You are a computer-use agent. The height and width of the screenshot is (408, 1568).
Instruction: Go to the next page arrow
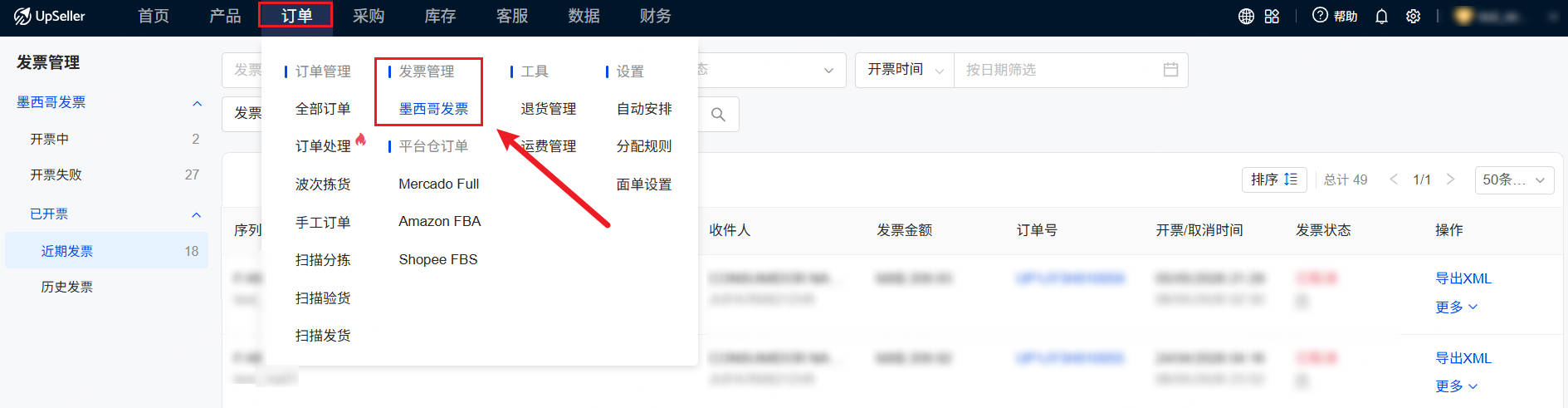coord(1450,179)
